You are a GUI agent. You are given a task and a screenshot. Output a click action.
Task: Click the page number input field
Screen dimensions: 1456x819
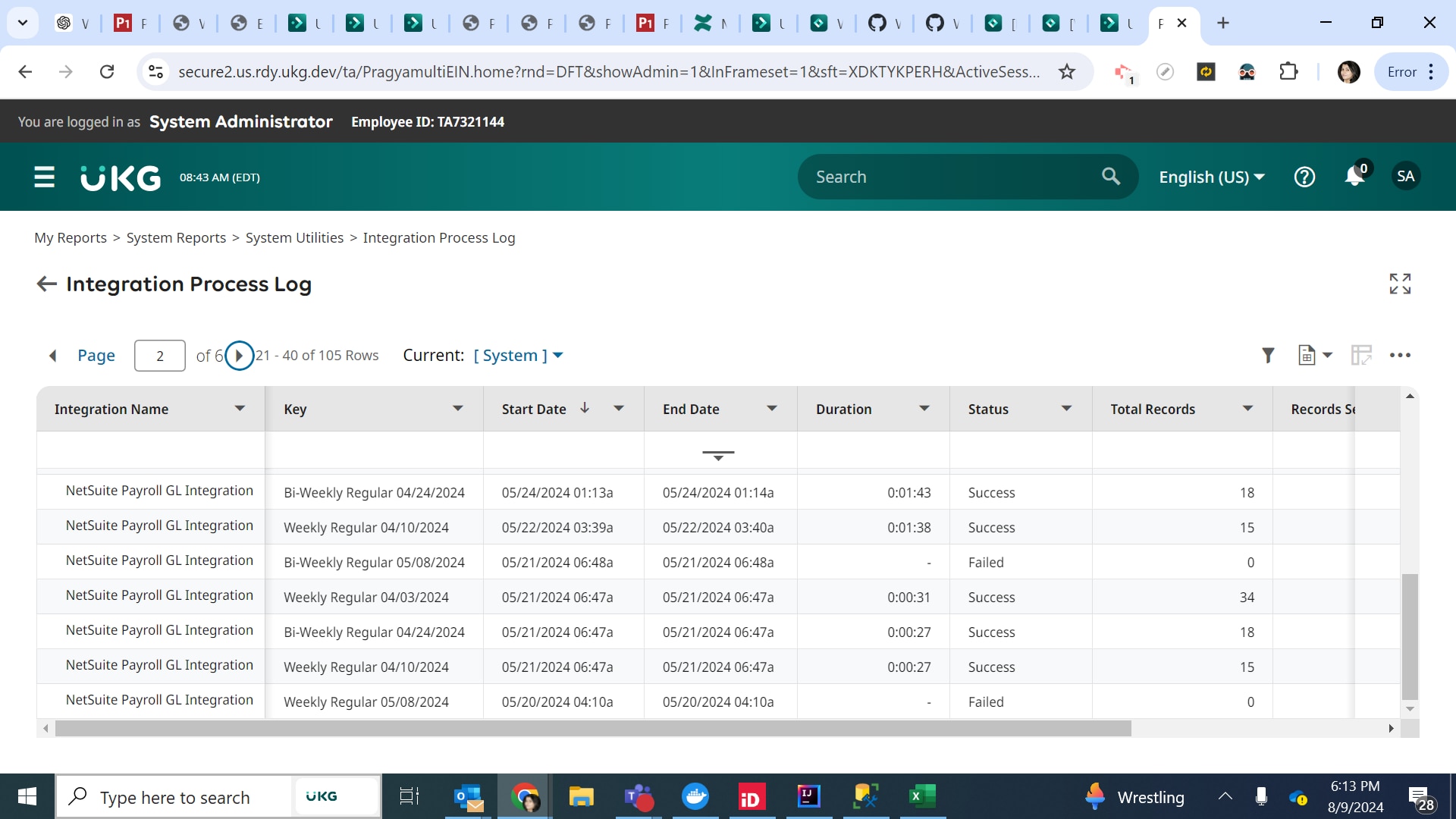160,356
